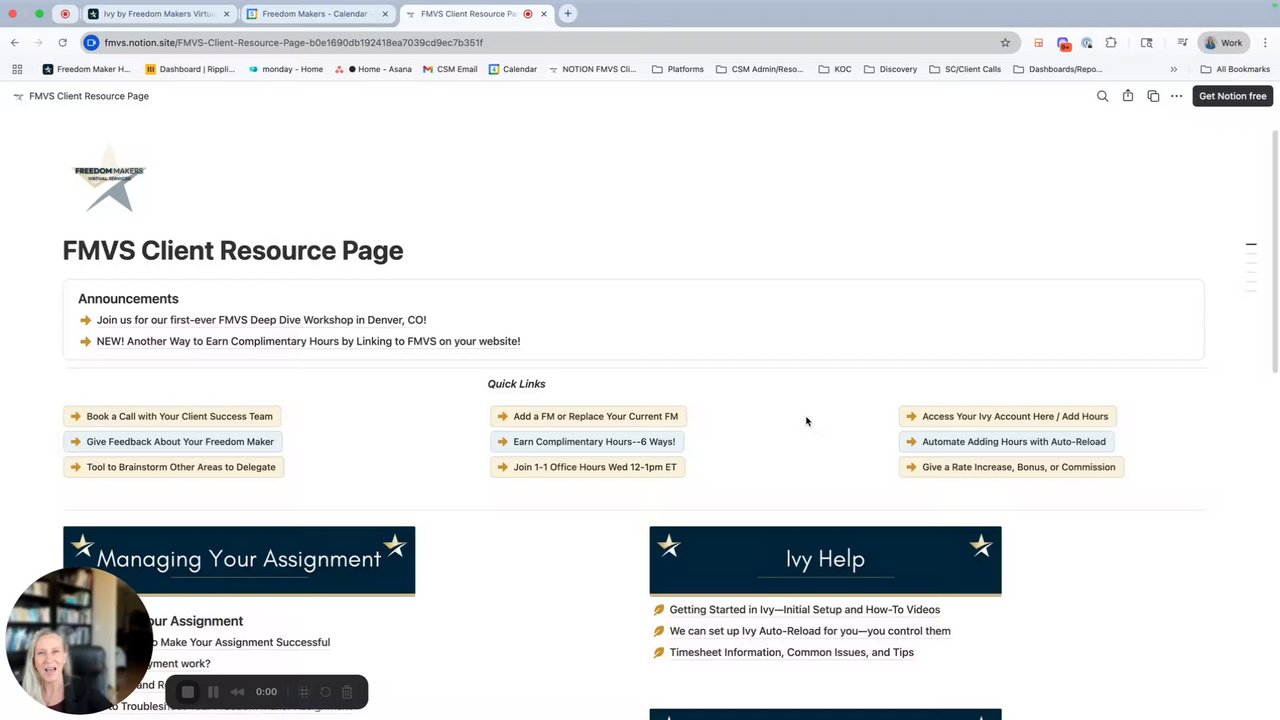This screenshot has width=1280, height=720.
Task: Show hidden bookmarks with the double chevron
Action: click(x=1173, y=69)
